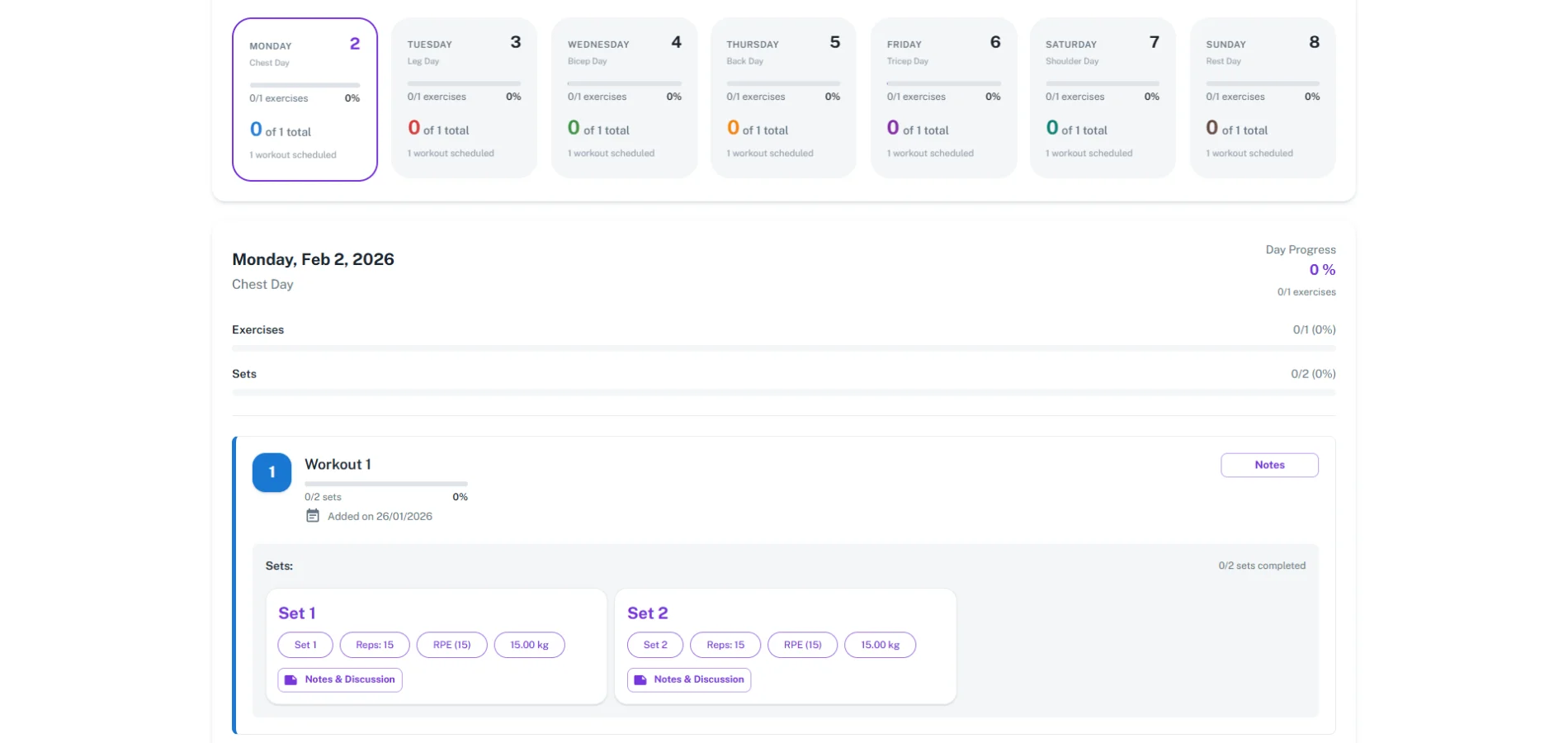Switch to Thursday Back Day card
The height and width of the screenshot is (743, 1568).
(x=783, y=97)
